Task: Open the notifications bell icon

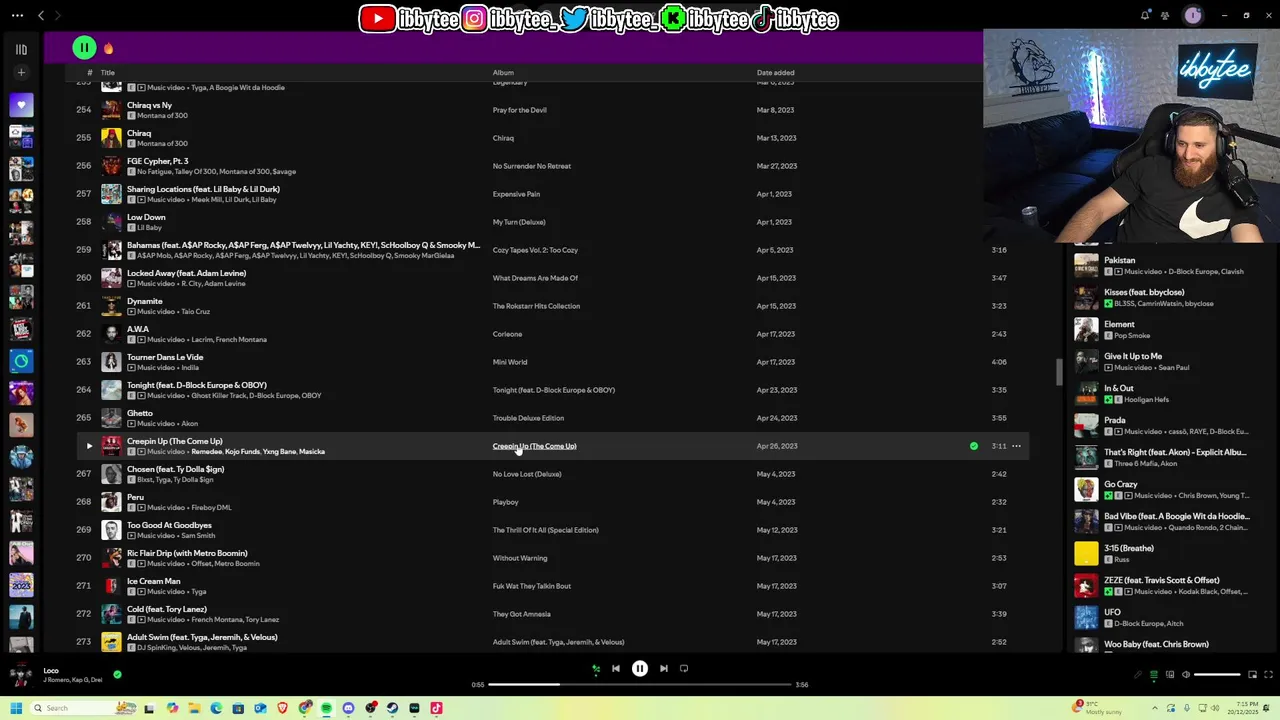Action: click(x=1145, y=15)
